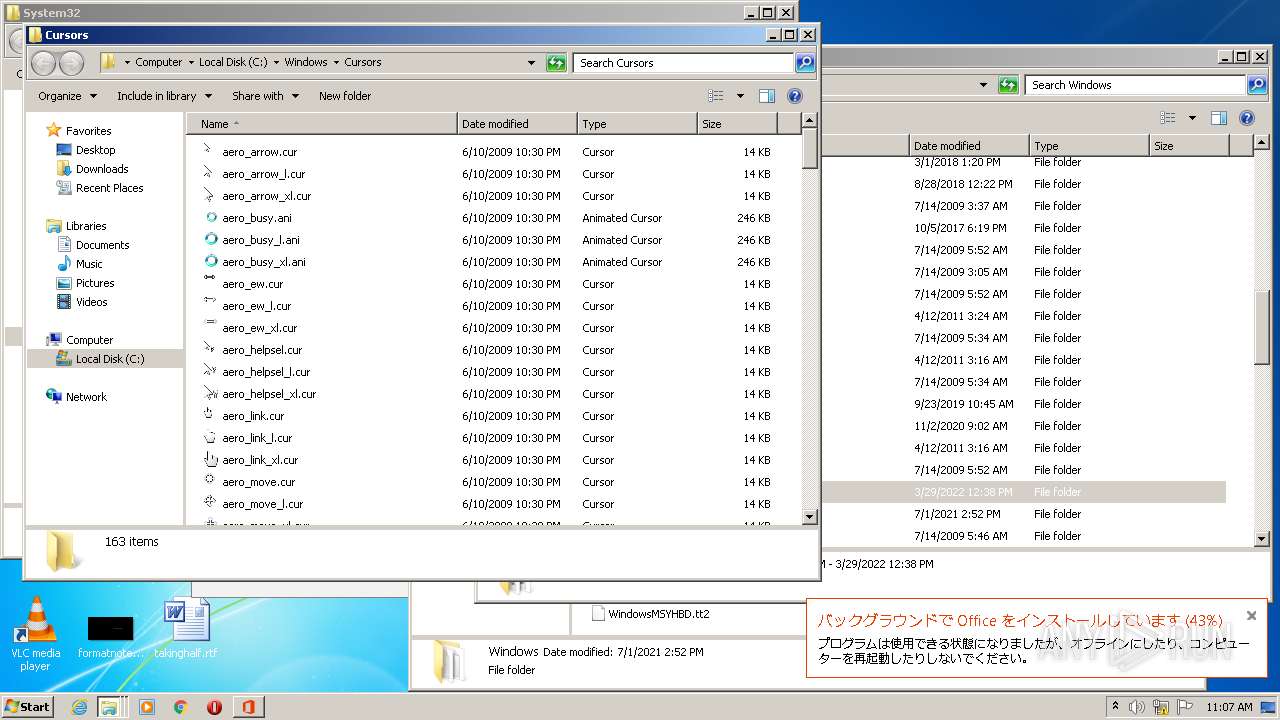Click Windows Explorer in the taskbar
The width and height of the screenshot is (1280, 720).
[108, 707]
